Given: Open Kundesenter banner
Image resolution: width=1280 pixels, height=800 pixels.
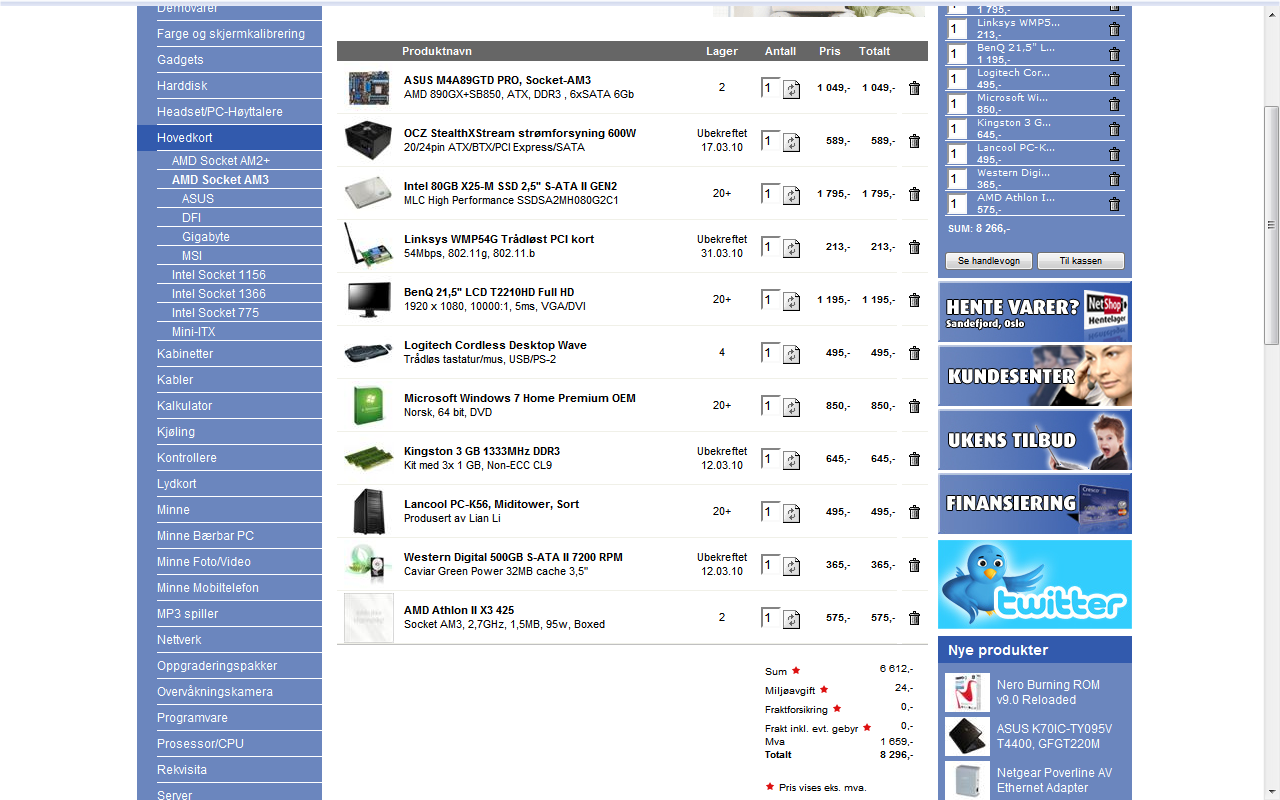Looking at the screenshot, I should tap(1035, 376).
